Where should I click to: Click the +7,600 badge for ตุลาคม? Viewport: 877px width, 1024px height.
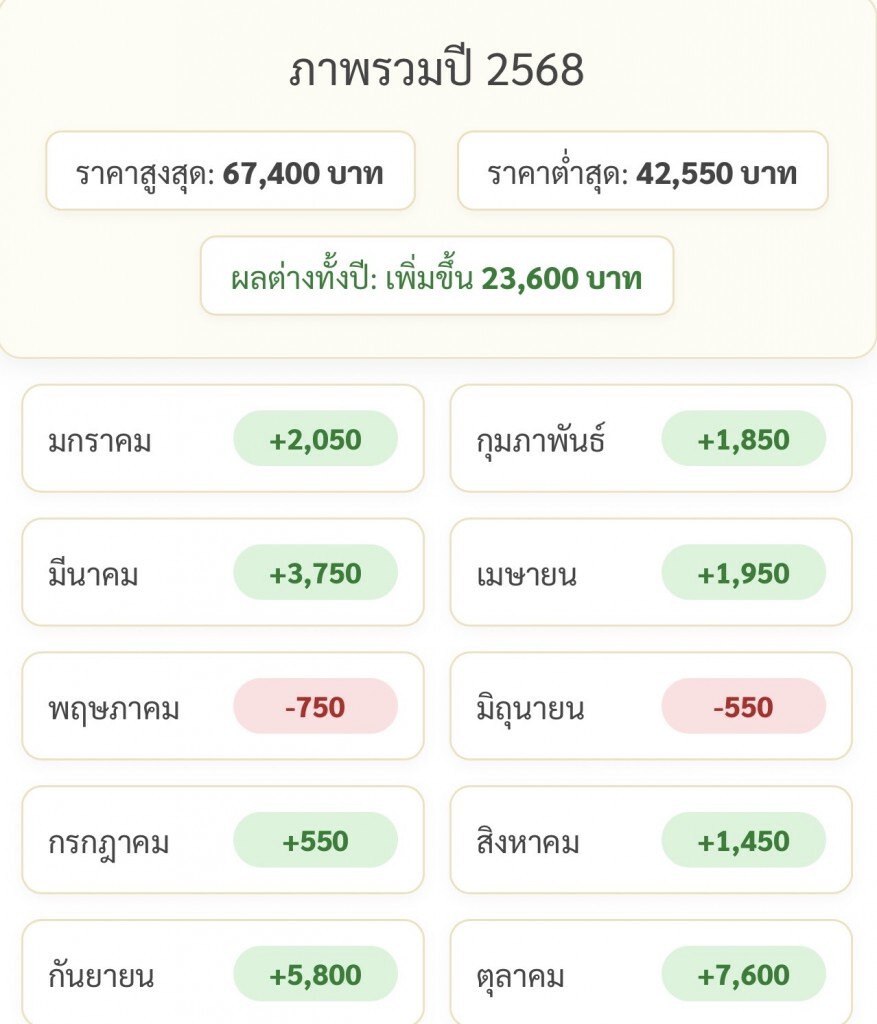coord(744,975)
